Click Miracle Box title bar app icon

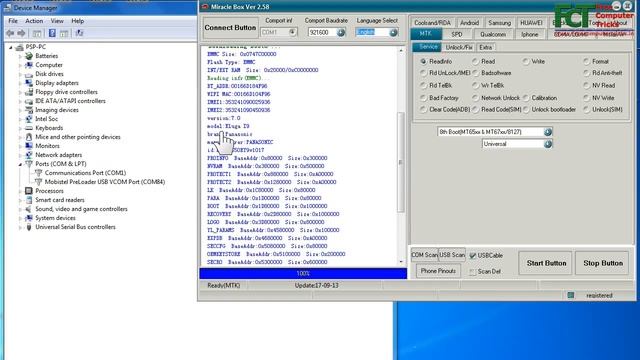(205, 7)
